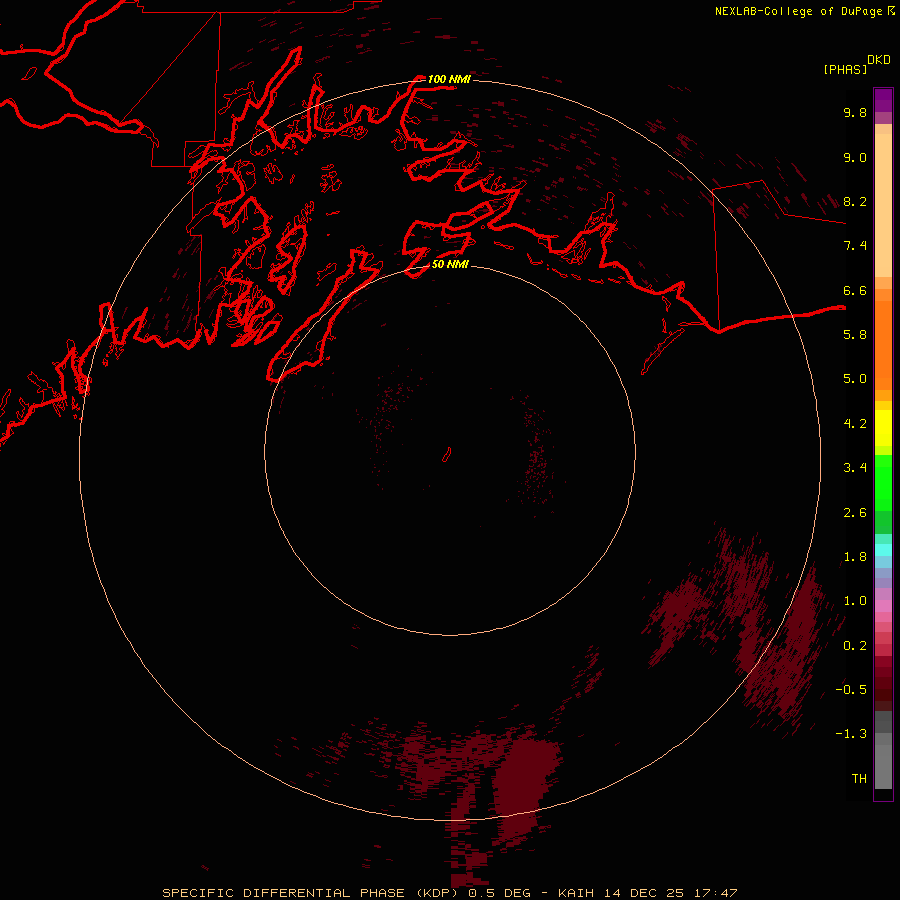This screenshot has height=900, width=900.
Task: Click the [PHAS] legend header label
Action: pos(845,69)
